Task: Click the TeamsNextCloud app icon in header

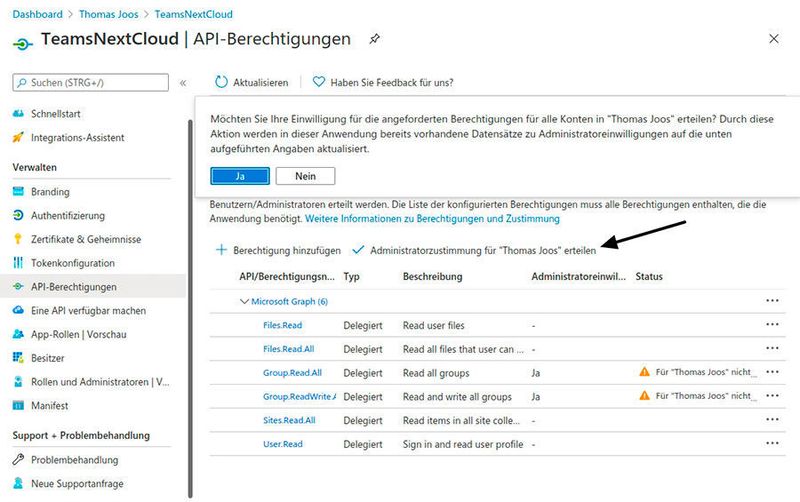Action: (x=22, y=44)
